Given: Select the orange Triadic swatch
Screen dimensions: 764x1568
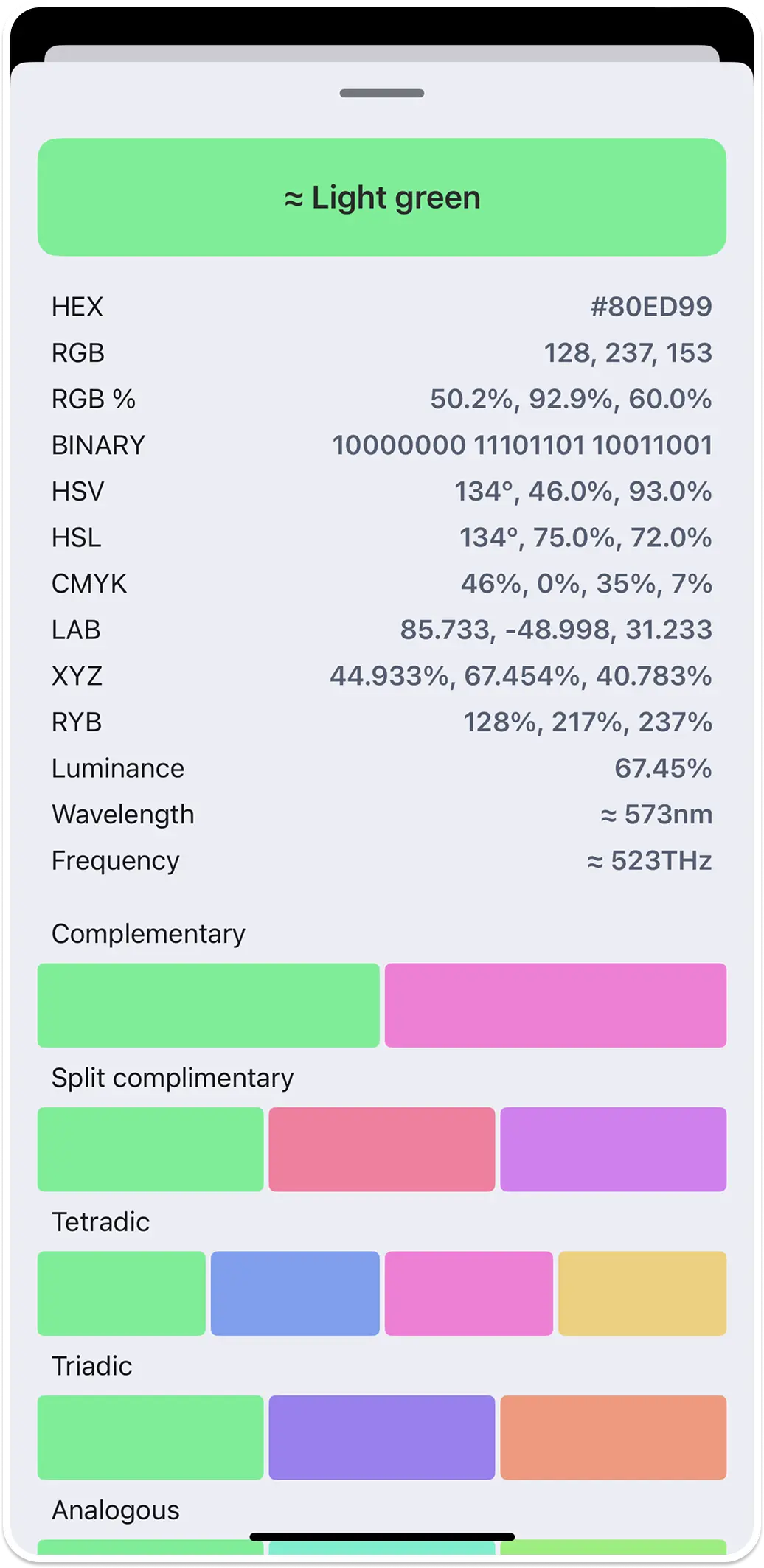Looking at the screenshot, I should click(613, 1437).
